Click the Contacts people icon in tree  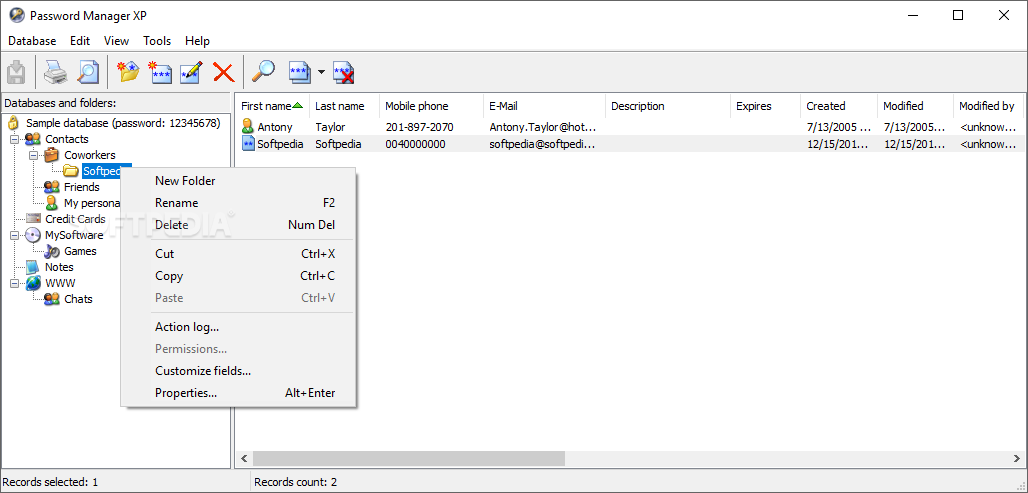tap(32, 139)
